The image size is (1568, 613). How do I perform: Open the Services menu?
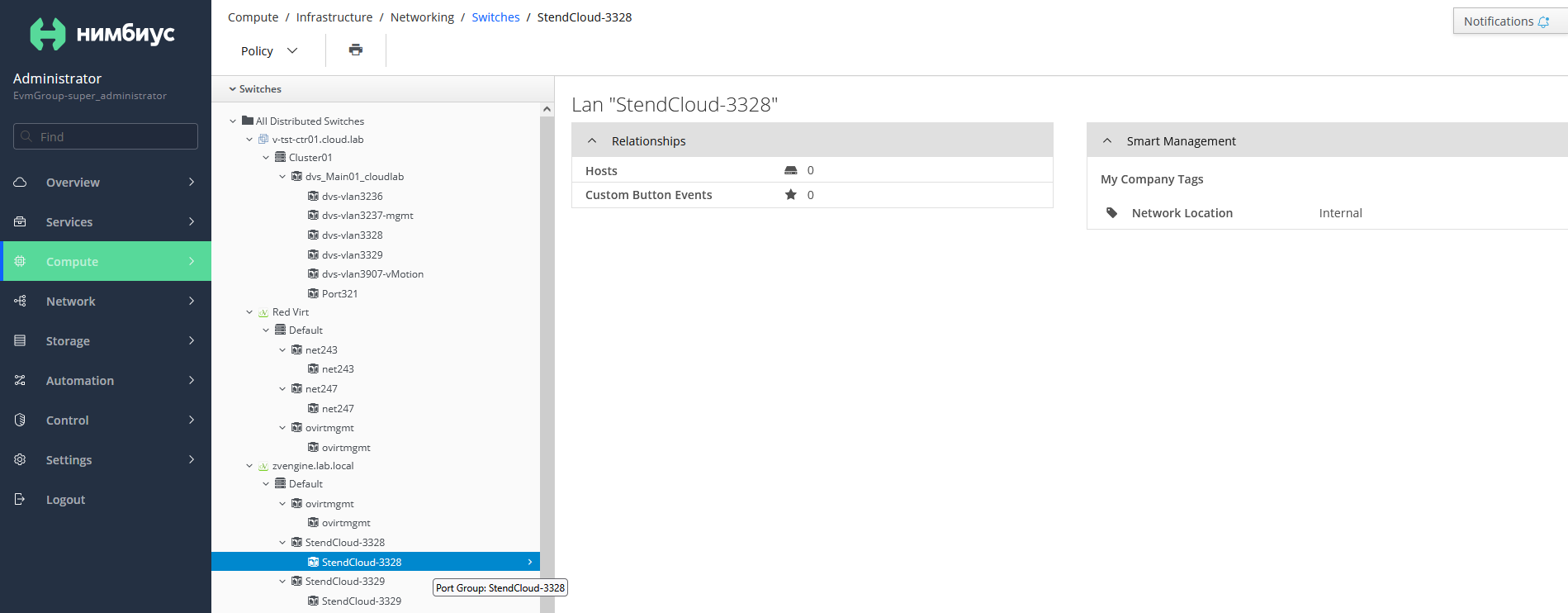[106, 221]
